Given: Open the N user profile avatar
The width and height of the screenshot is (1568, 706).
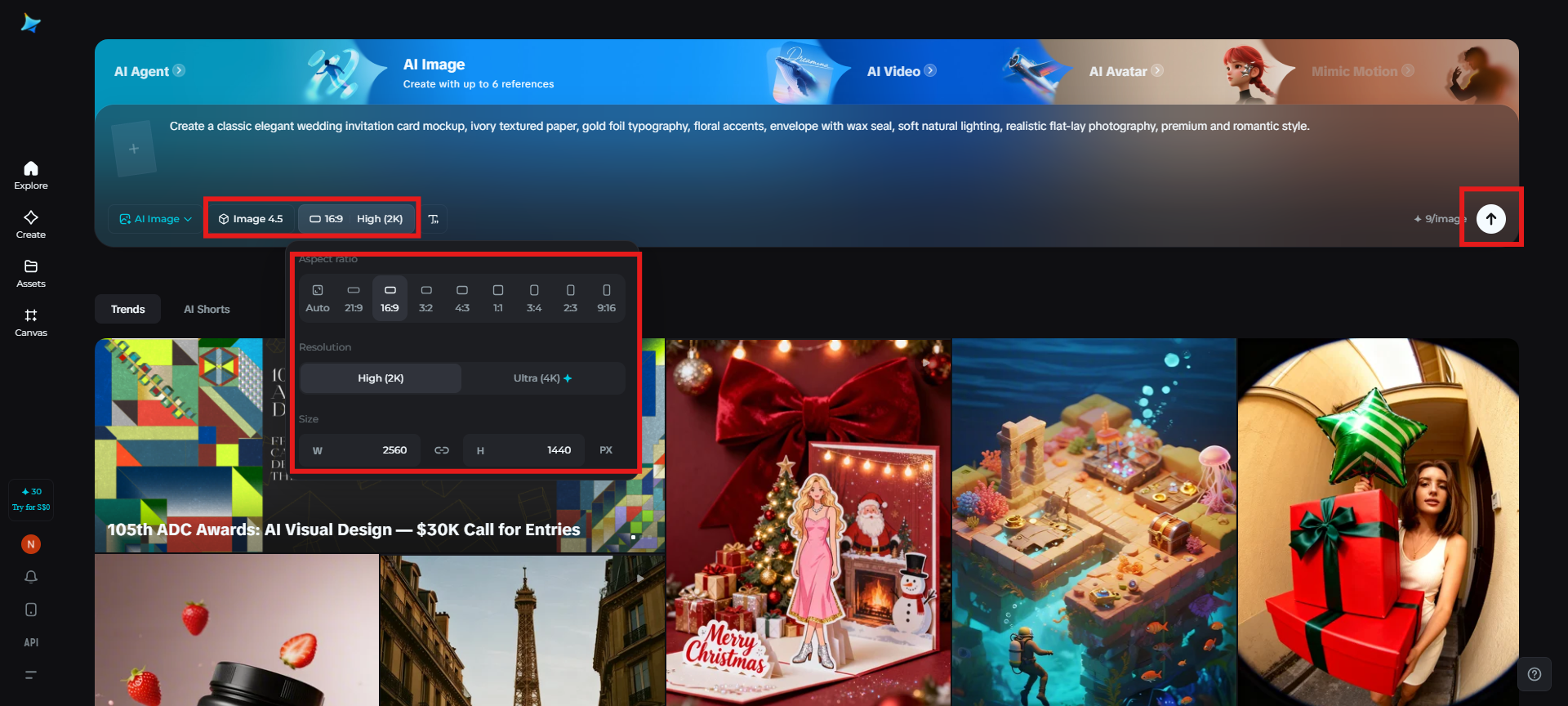Looking at the screenshot, I should [31, 544].
